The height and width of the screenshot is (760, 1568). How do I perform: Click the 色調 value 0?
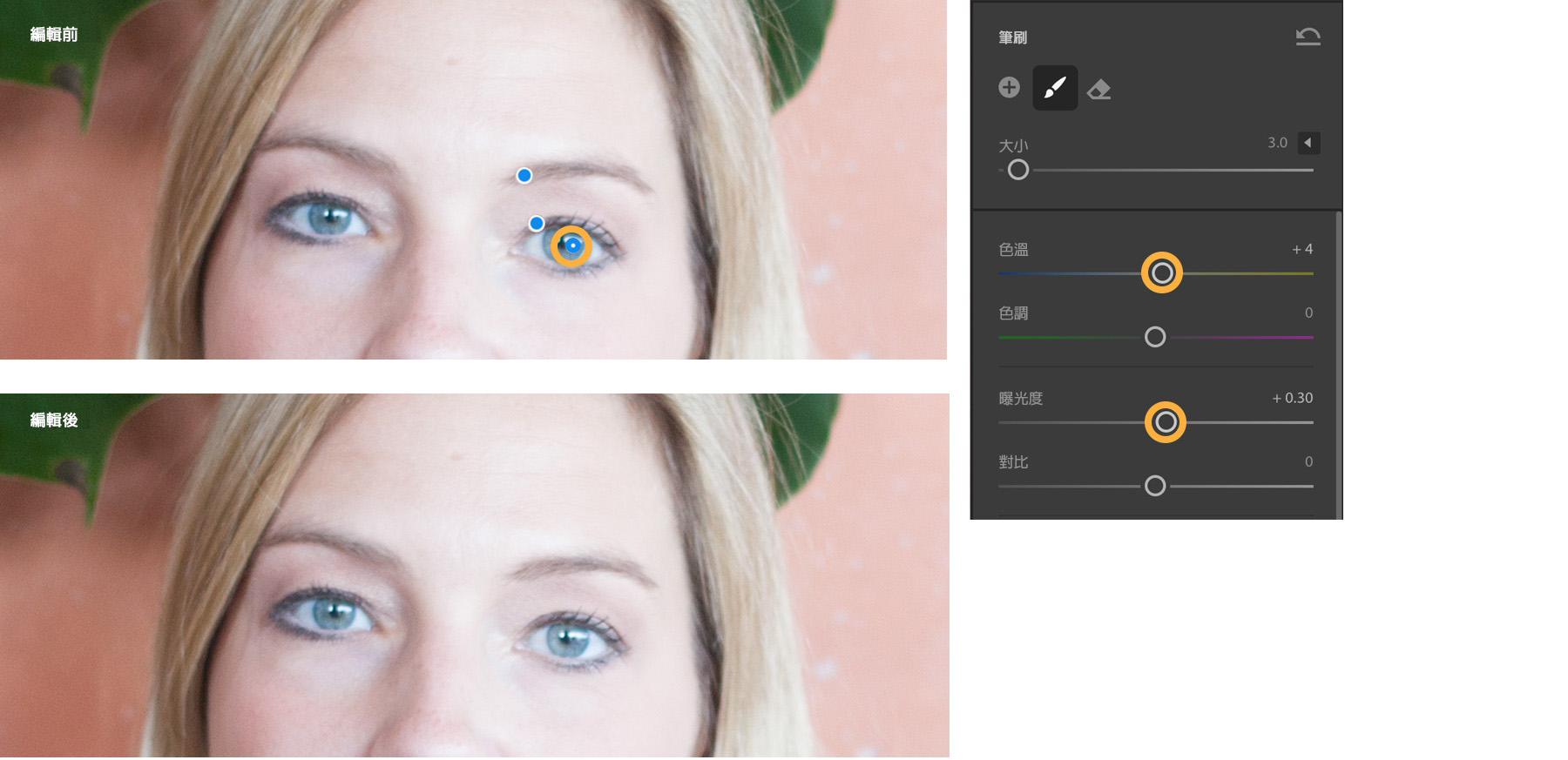click(1308, 313)
